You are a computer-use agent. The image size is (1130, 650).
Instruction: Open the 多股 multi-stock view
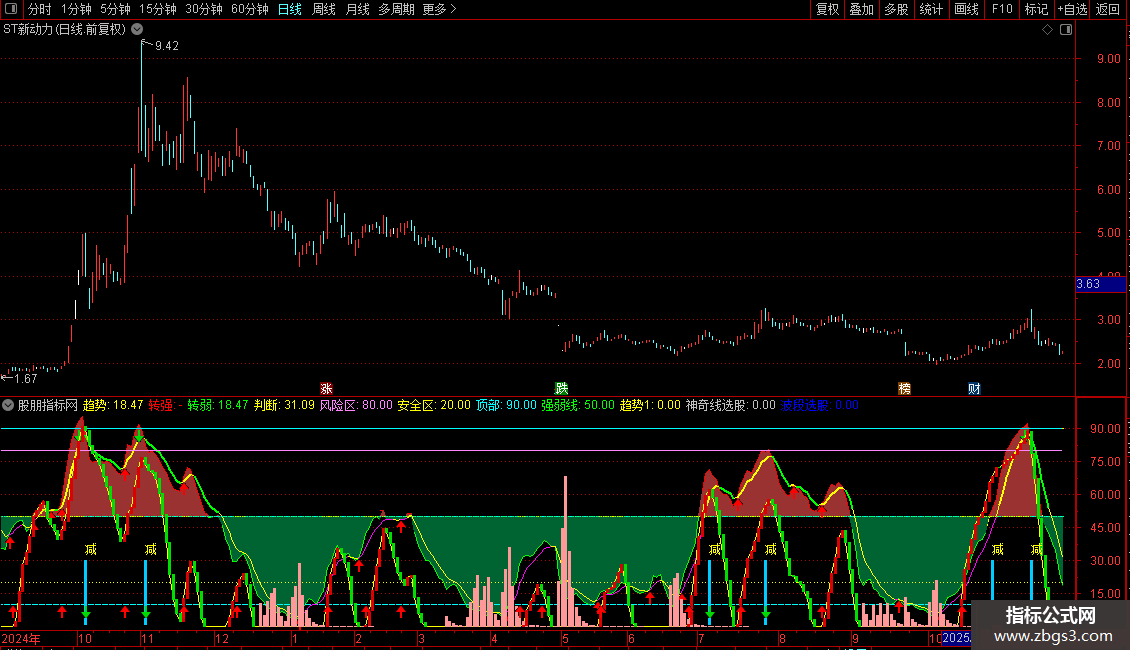pos(896,9)
